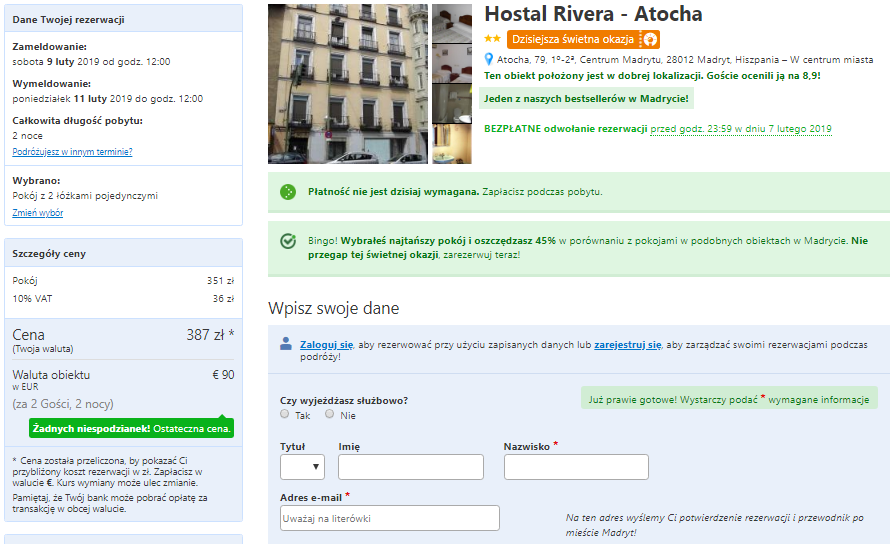Viewport: 894px width, 544px height.
Task: Focus the Adres e-mail field
Action: 389,518
